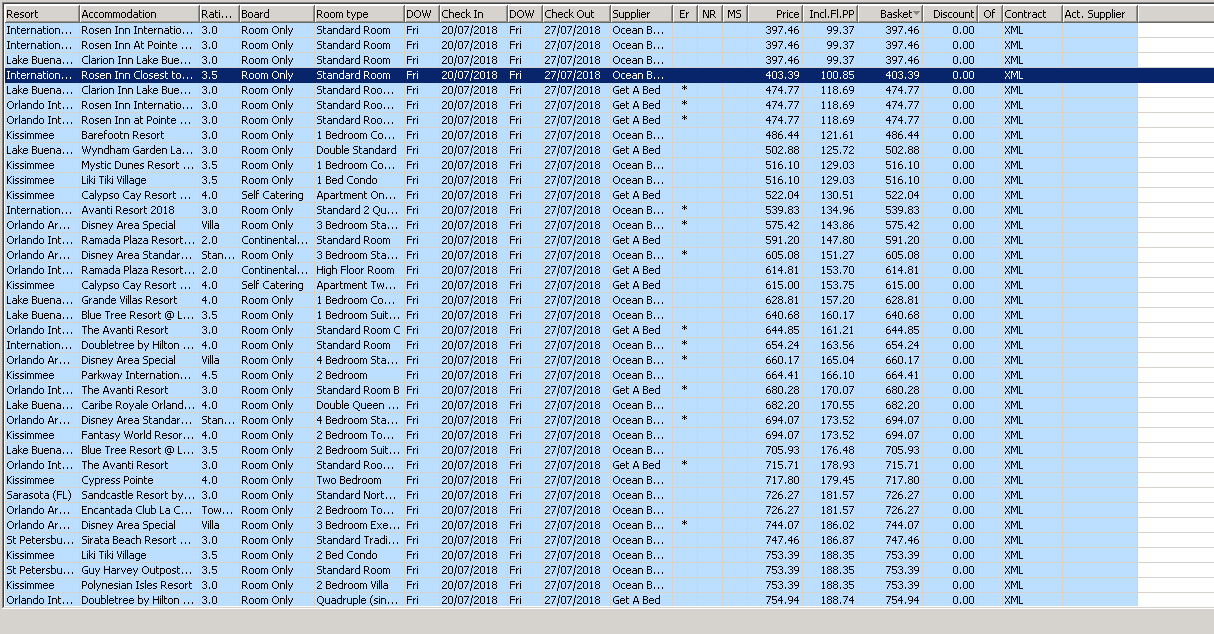
Task: Sort by the Accommodation column header
Action: click(139, 14)
